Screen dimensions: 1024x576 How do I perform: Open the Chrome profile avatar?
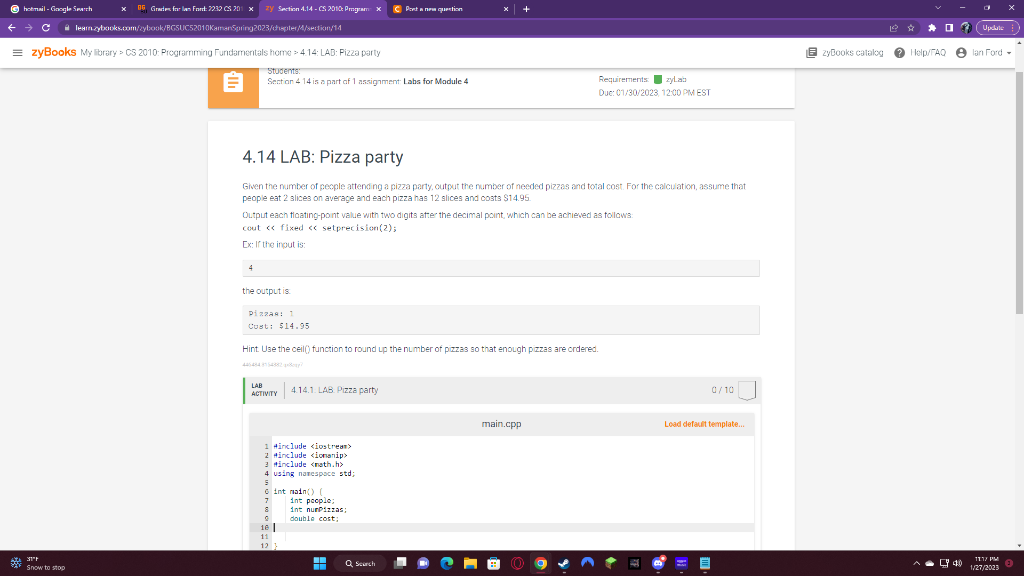coord(966,28)
